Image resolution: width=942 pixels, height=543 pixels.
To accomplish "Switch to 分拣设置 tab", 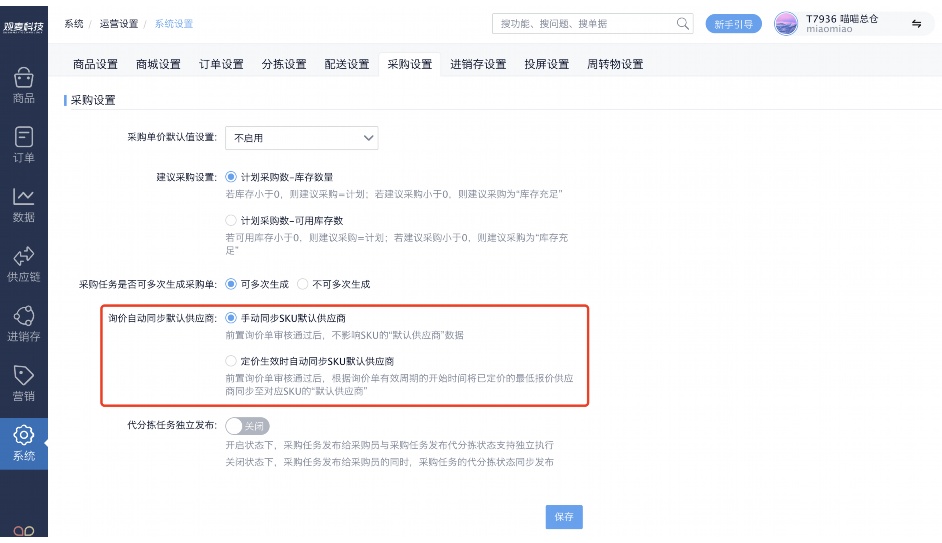I will click(284, 64).
